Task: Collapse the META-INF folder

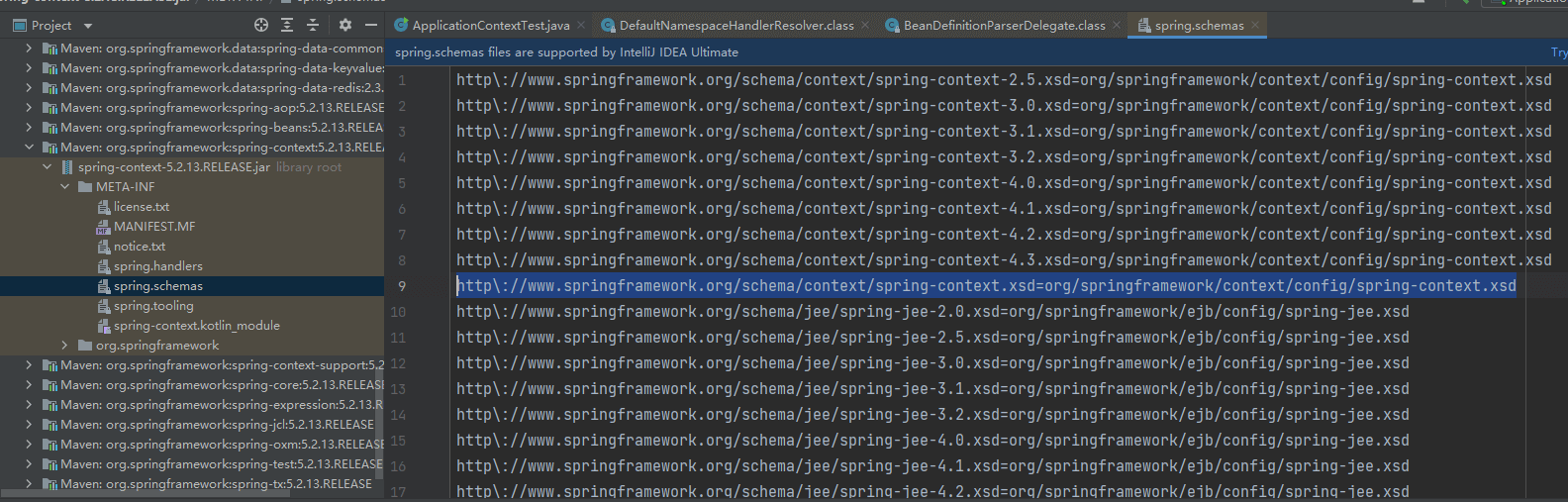Action: [65, 187]
